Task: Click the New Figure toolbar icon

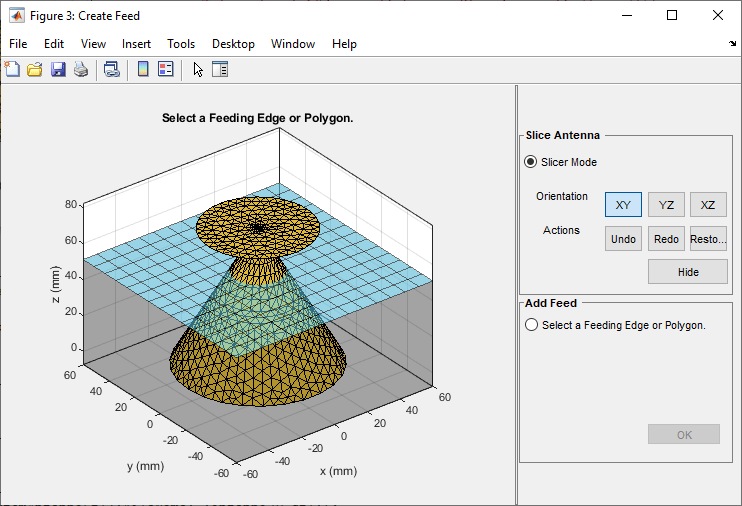Action: coord(12,69)
